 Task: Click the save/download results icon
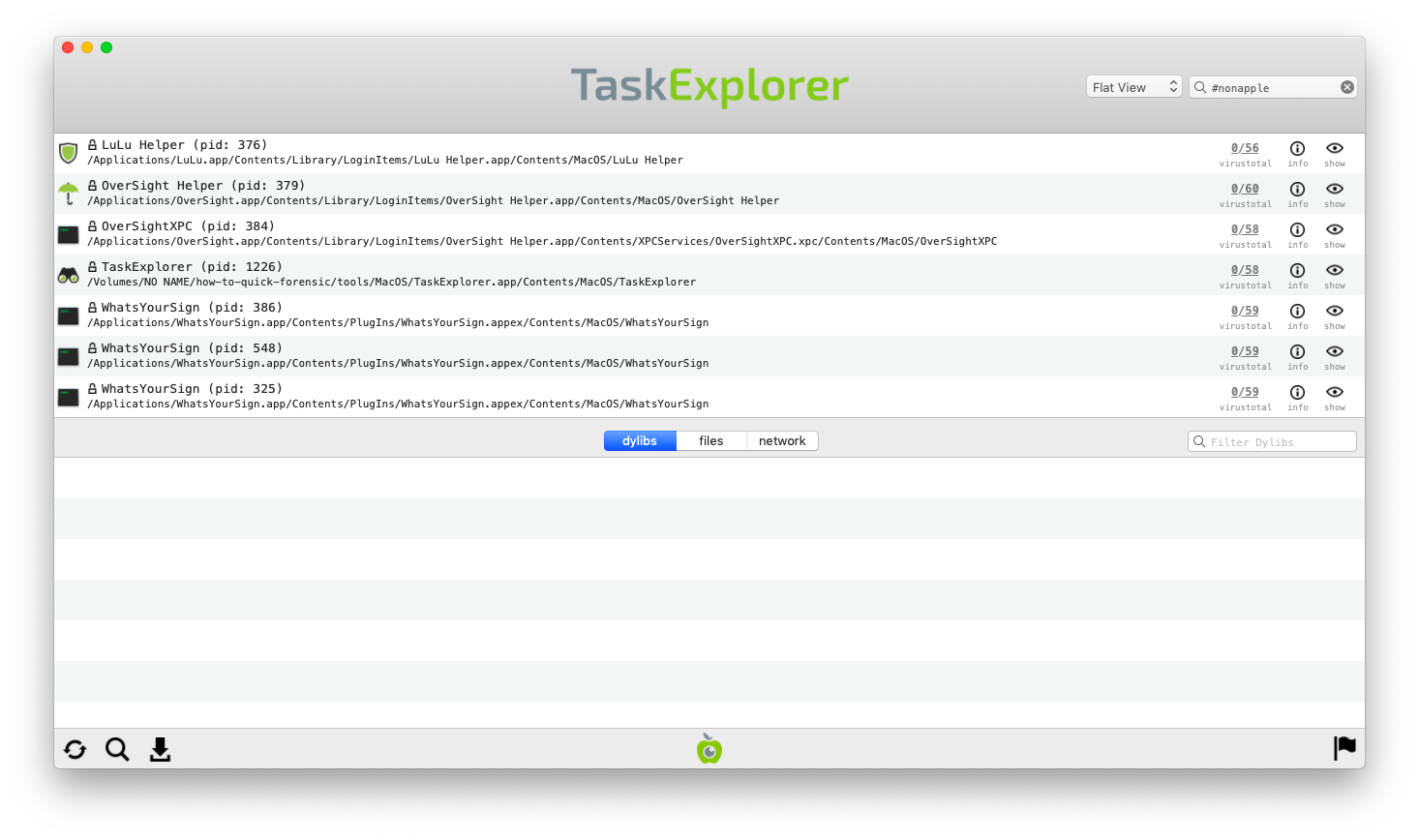tap(160, 749)
